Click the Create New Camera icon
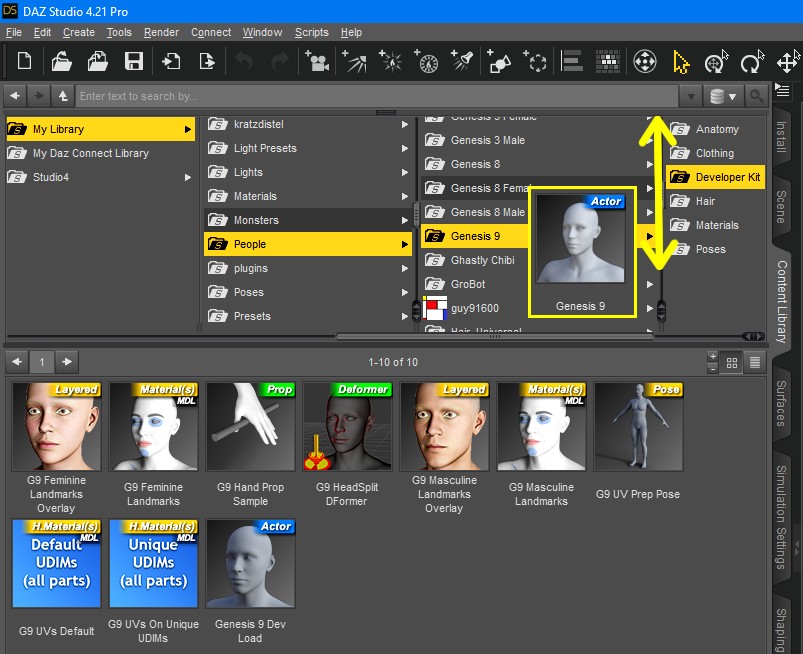This screenshot has height=654, width=803. [317, 62]
